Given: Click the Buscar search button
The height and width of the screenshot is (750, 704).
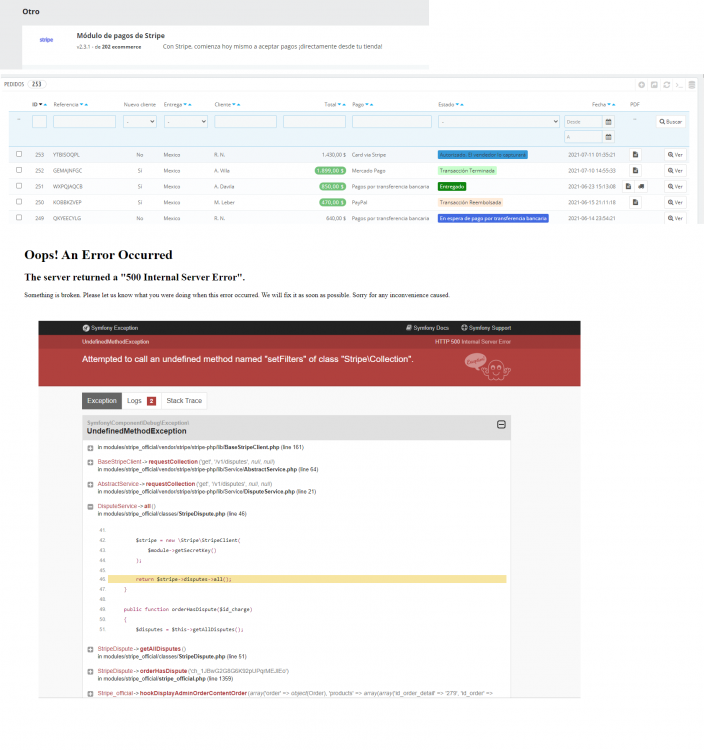Looking at the screenshot, I should [671, 122].
